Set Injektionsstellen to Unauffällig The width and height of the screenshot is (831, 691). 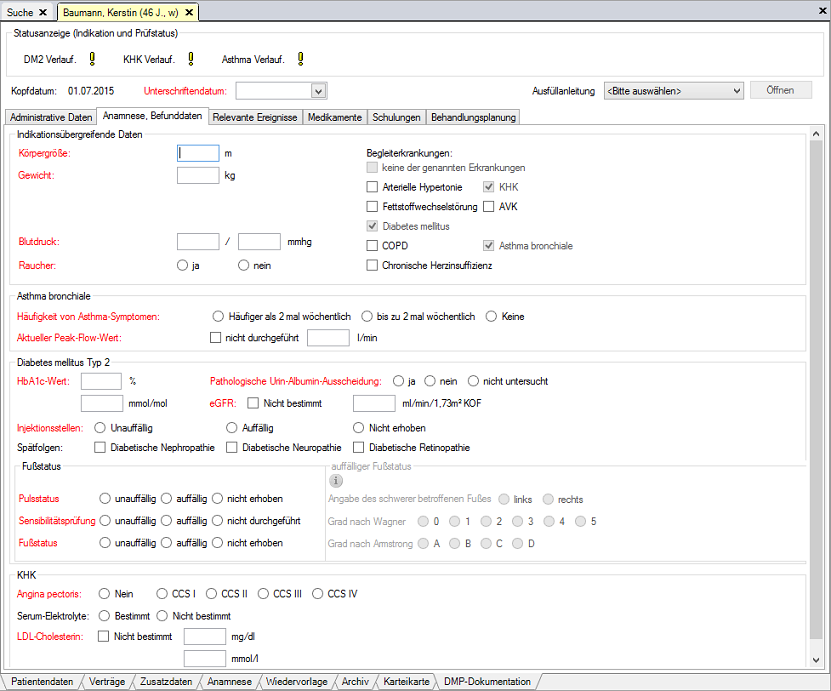point(100,428)
